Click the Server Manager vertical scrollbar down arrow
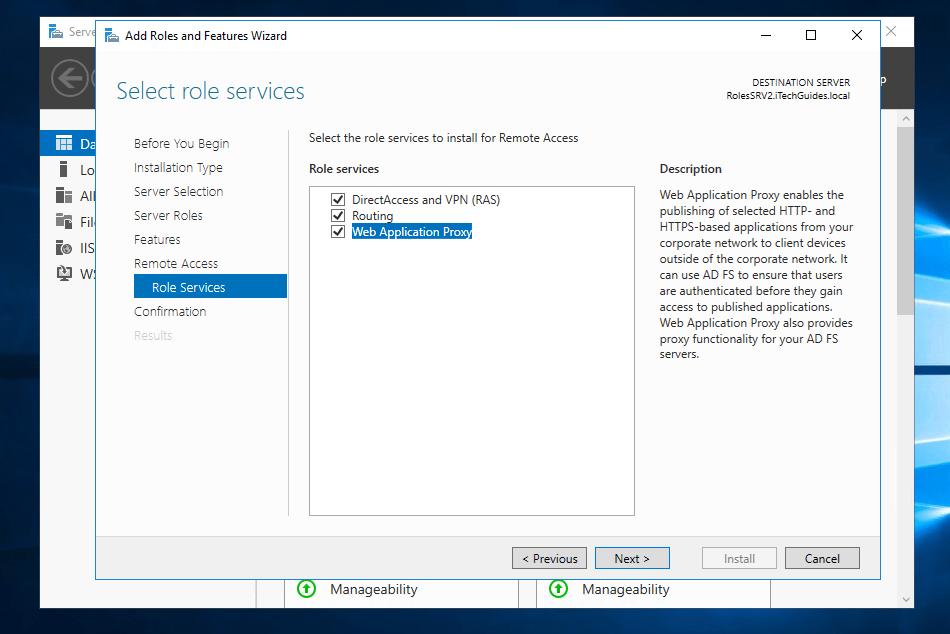Screen dimensions: 950x634 click(x=904, y=600)
